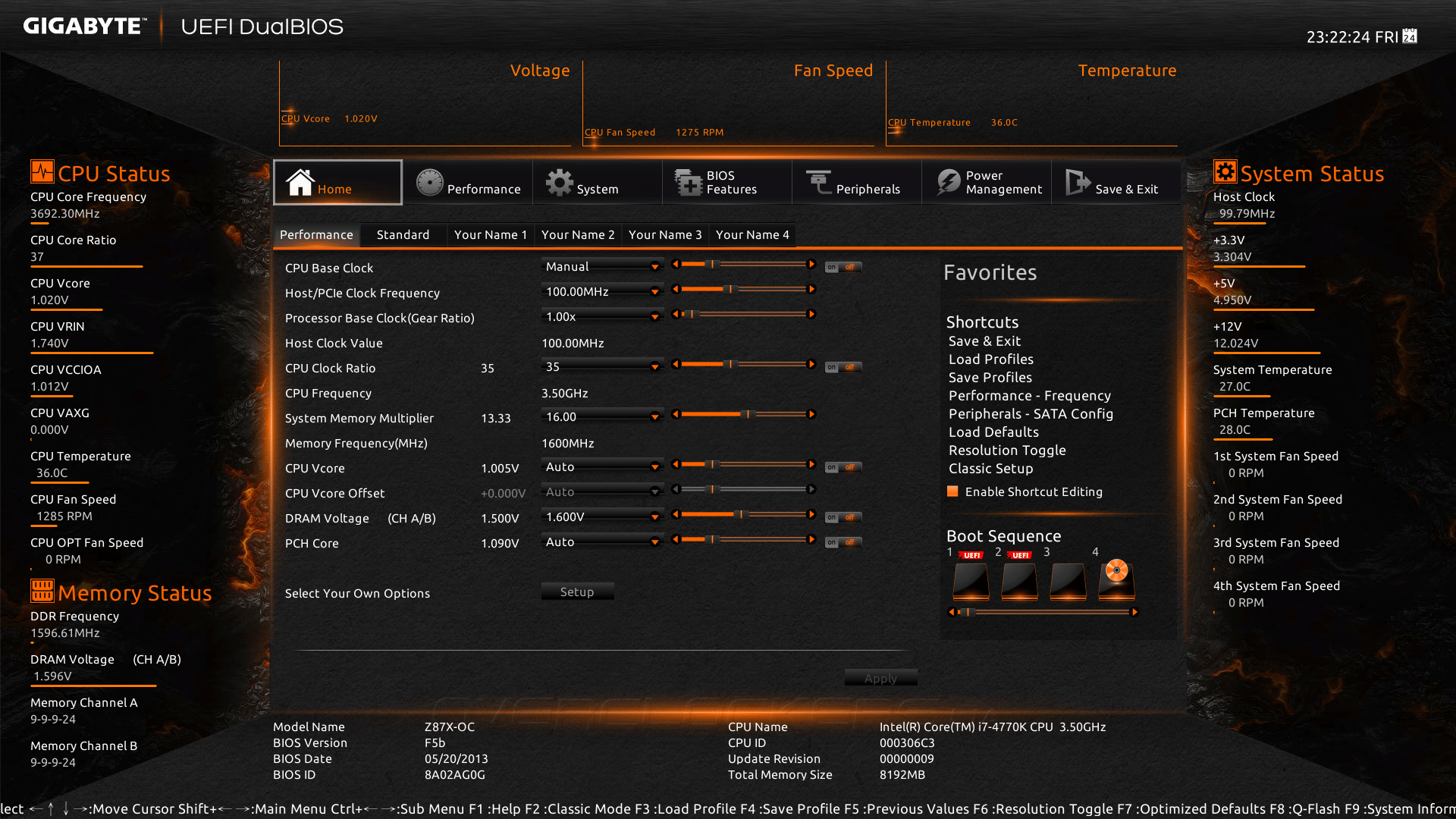
Task: Switch to the Your Name 2 tab
Action: pos(578,235)
